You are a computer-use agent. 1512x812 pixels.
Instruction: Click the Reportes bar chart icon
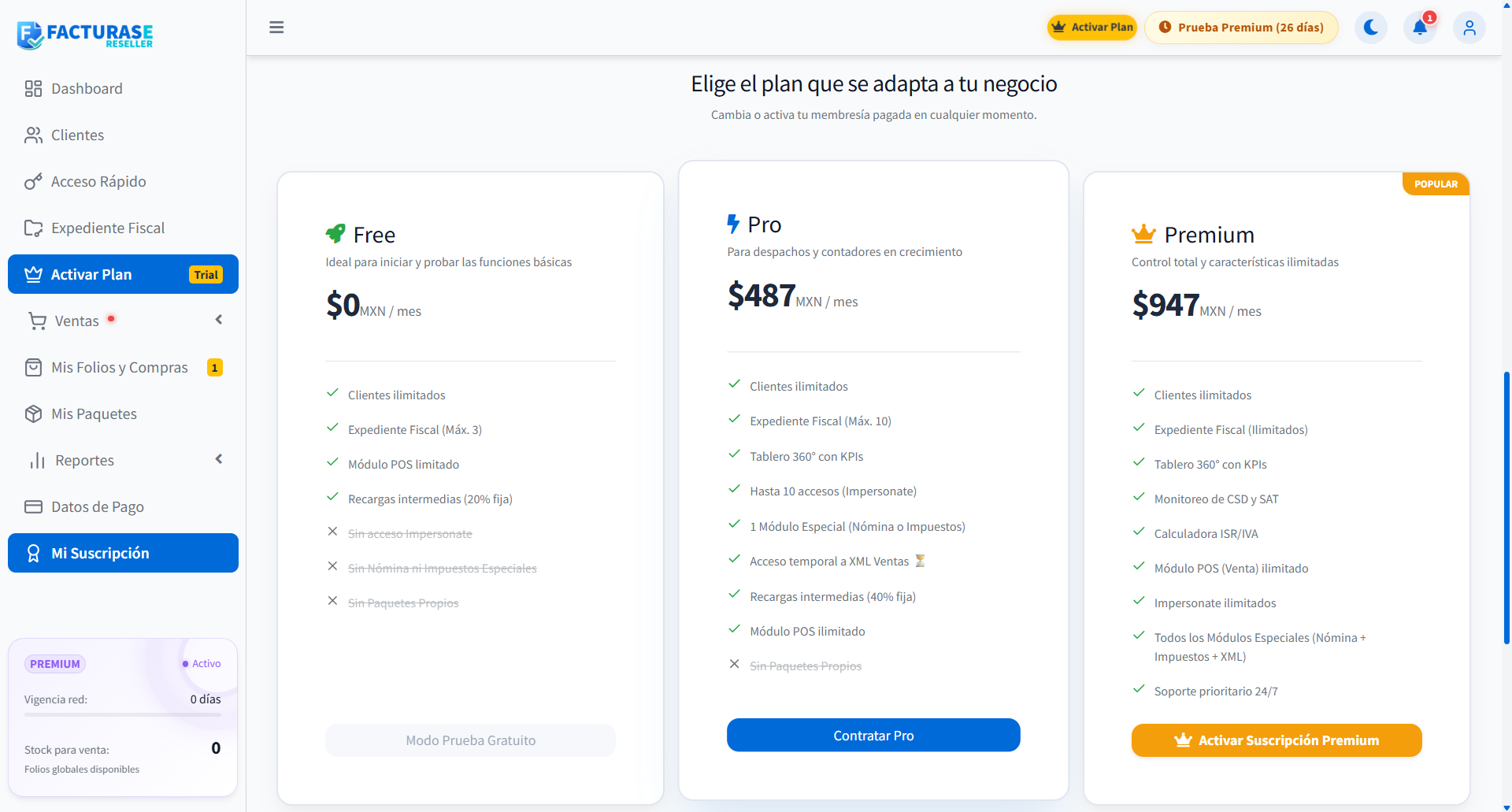tap(37, 461)
